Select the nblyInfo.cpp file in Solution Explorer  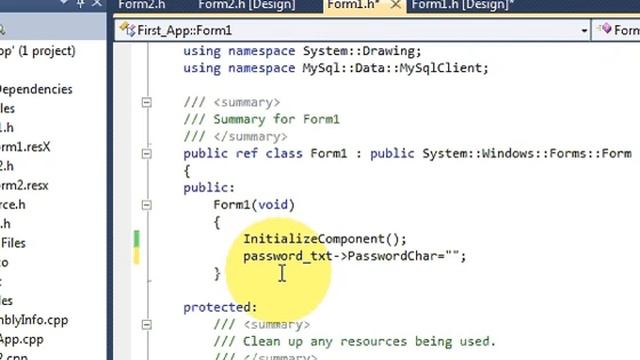(33, 320)
